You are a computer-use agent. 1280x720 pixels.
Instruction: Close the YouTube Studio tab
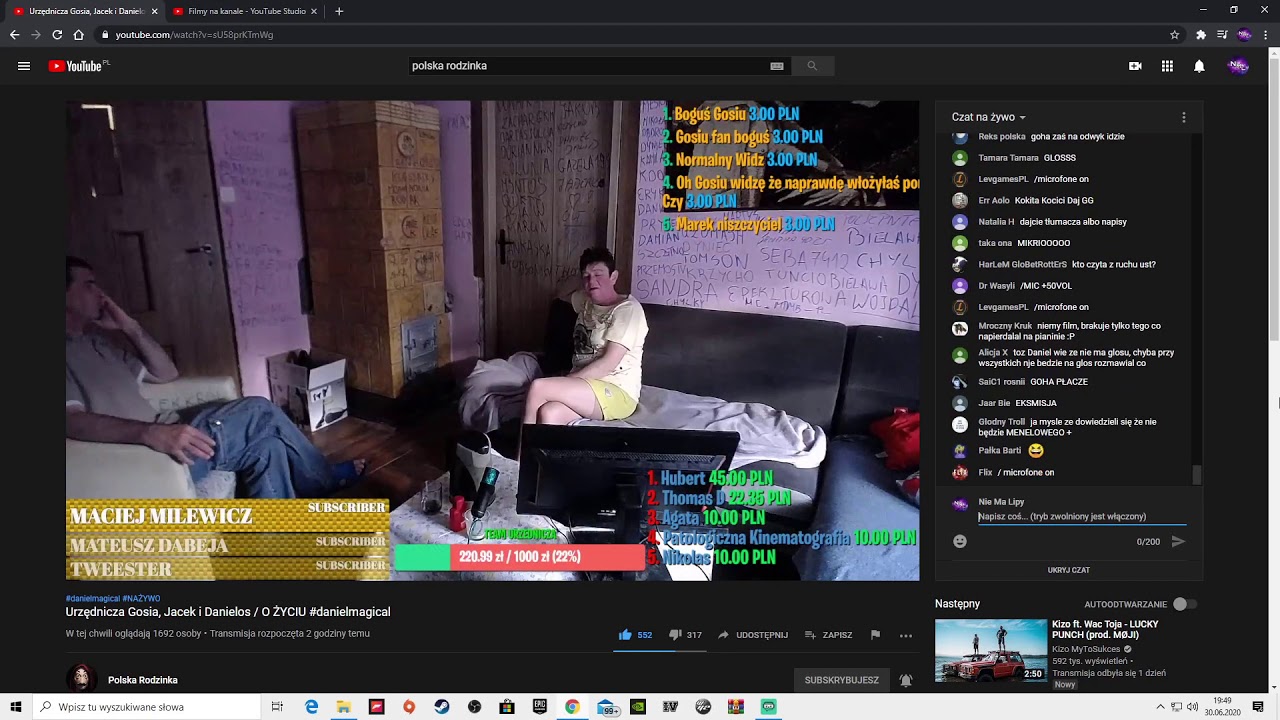pyautogui.click(x=314, y=11)
